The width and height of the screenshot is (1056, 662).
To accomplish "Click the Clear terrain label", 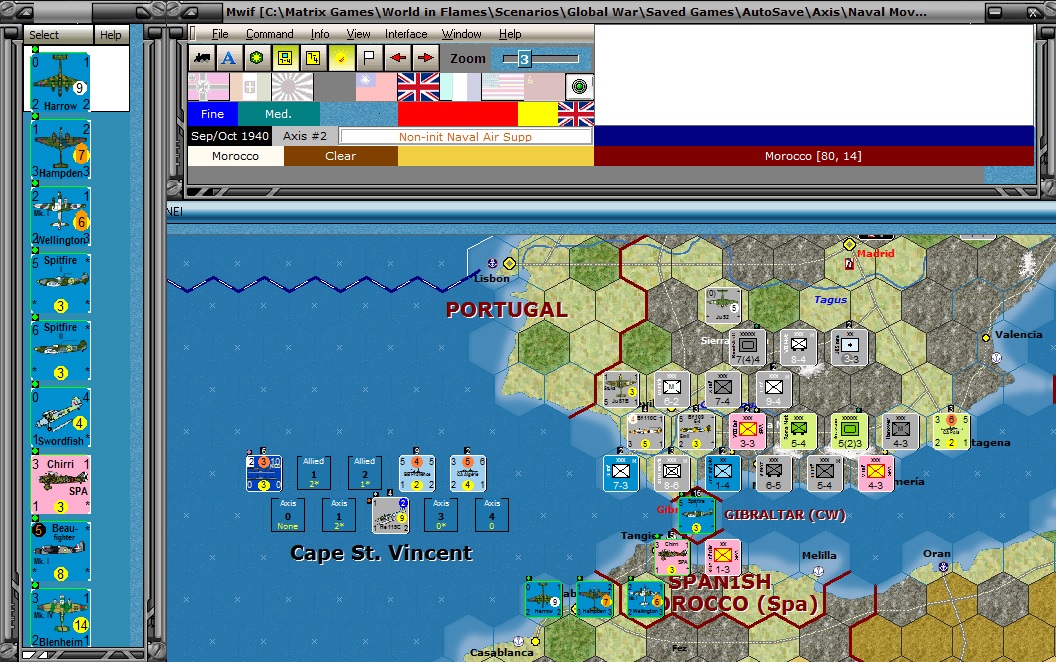I will pos(341,156).
